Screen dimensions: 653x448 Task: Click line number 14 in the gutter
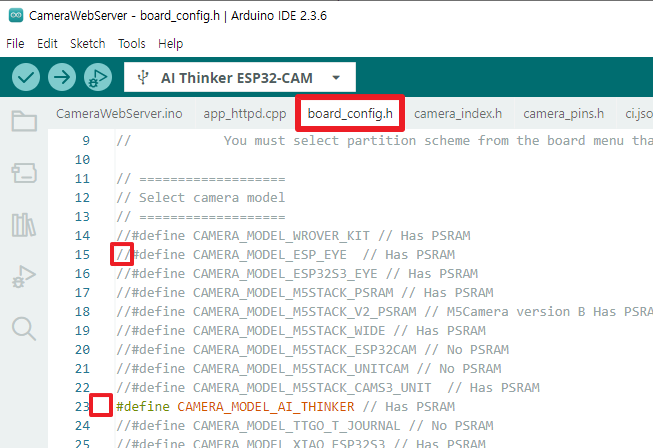click(x=82, y=236)
